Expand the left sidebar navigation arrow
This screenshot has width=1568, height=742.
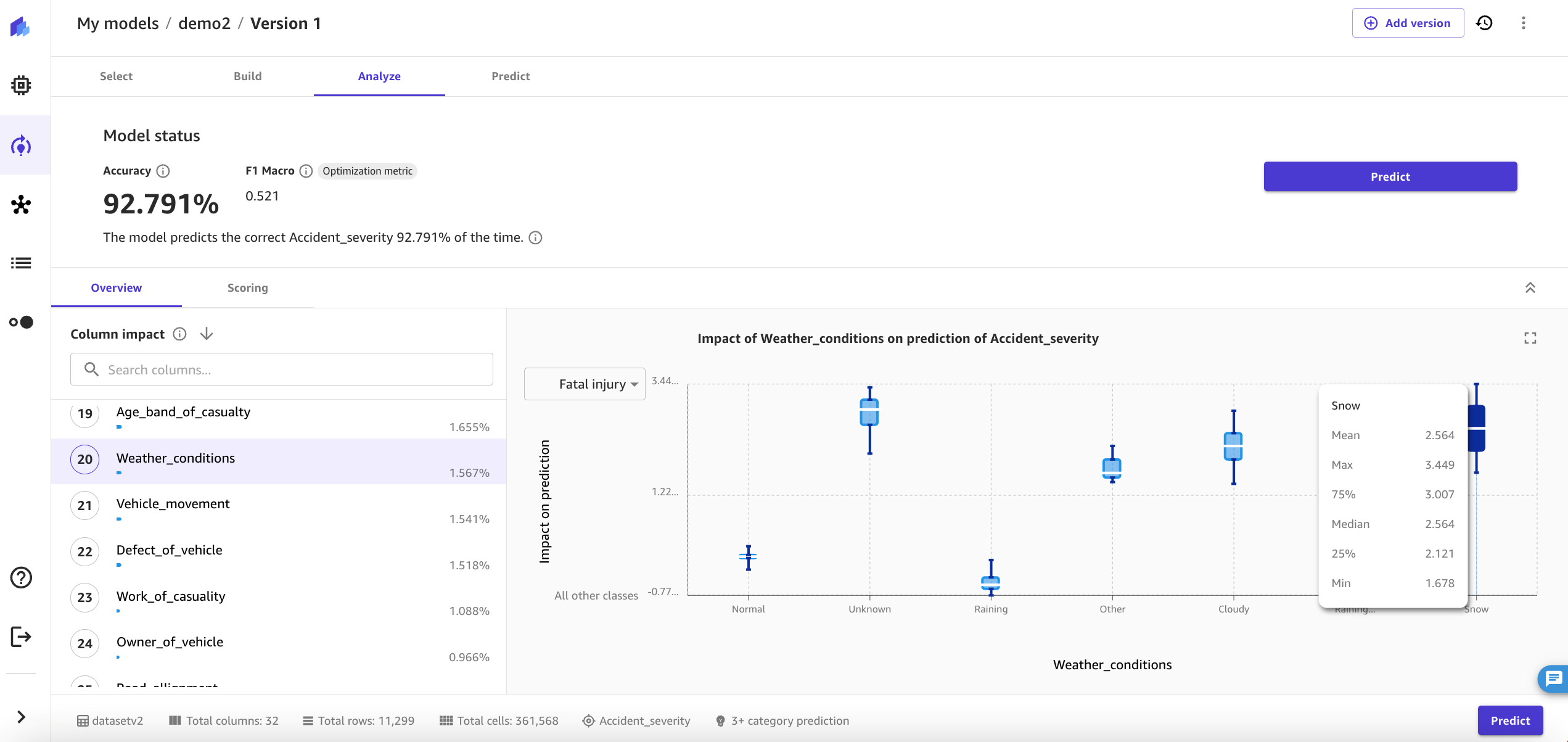21,717
